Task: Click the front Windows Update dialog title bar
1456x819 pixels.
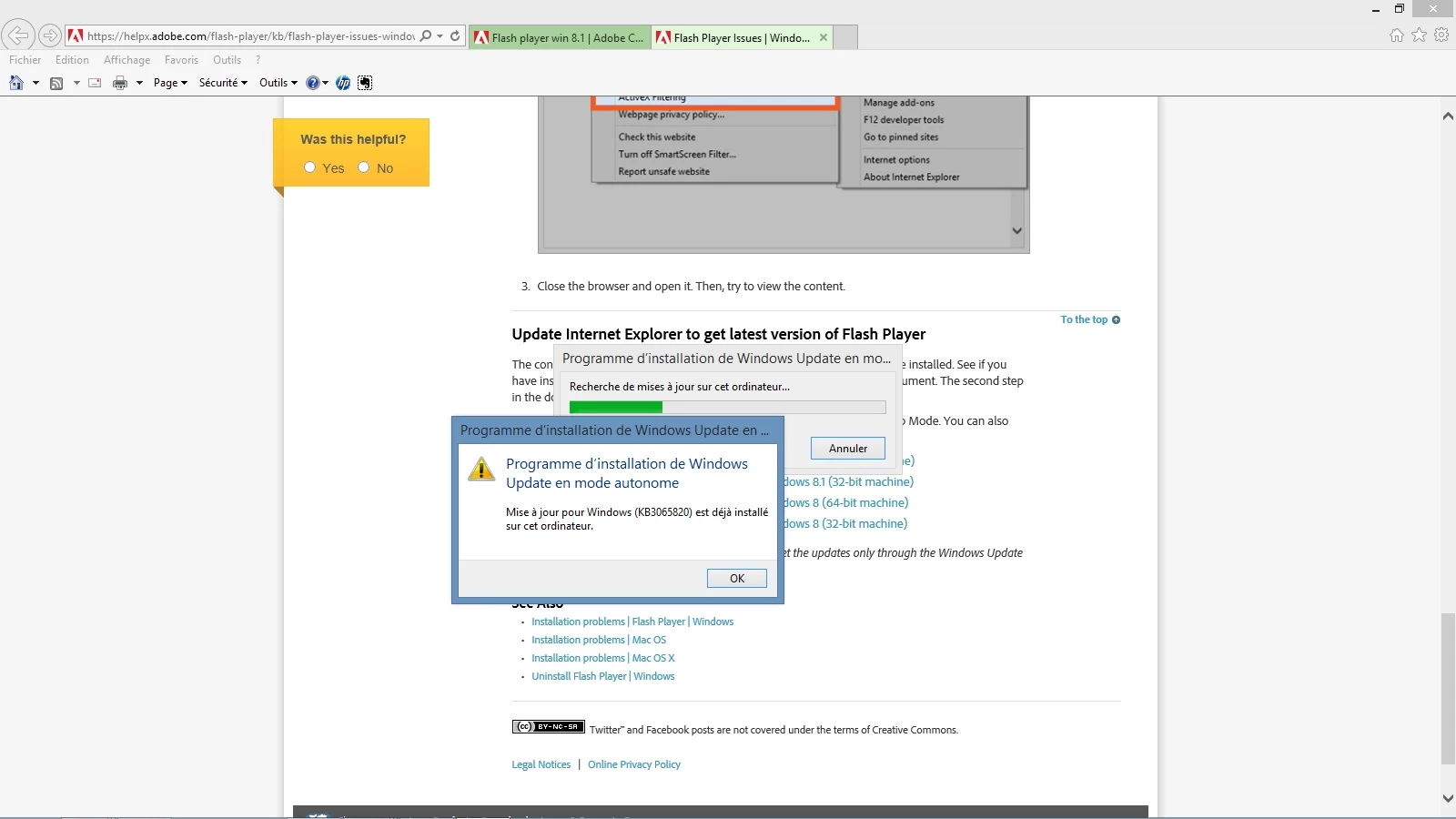Action: pos(618,430)
